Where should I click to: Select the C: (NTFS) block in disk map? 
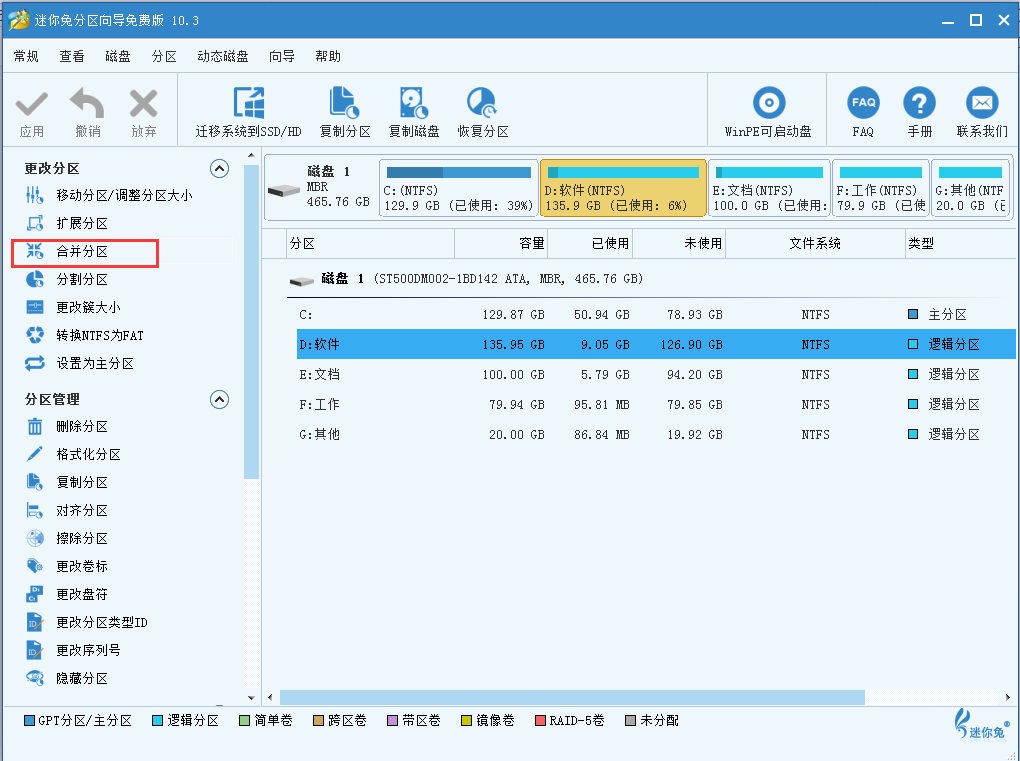tap(459, 189)
